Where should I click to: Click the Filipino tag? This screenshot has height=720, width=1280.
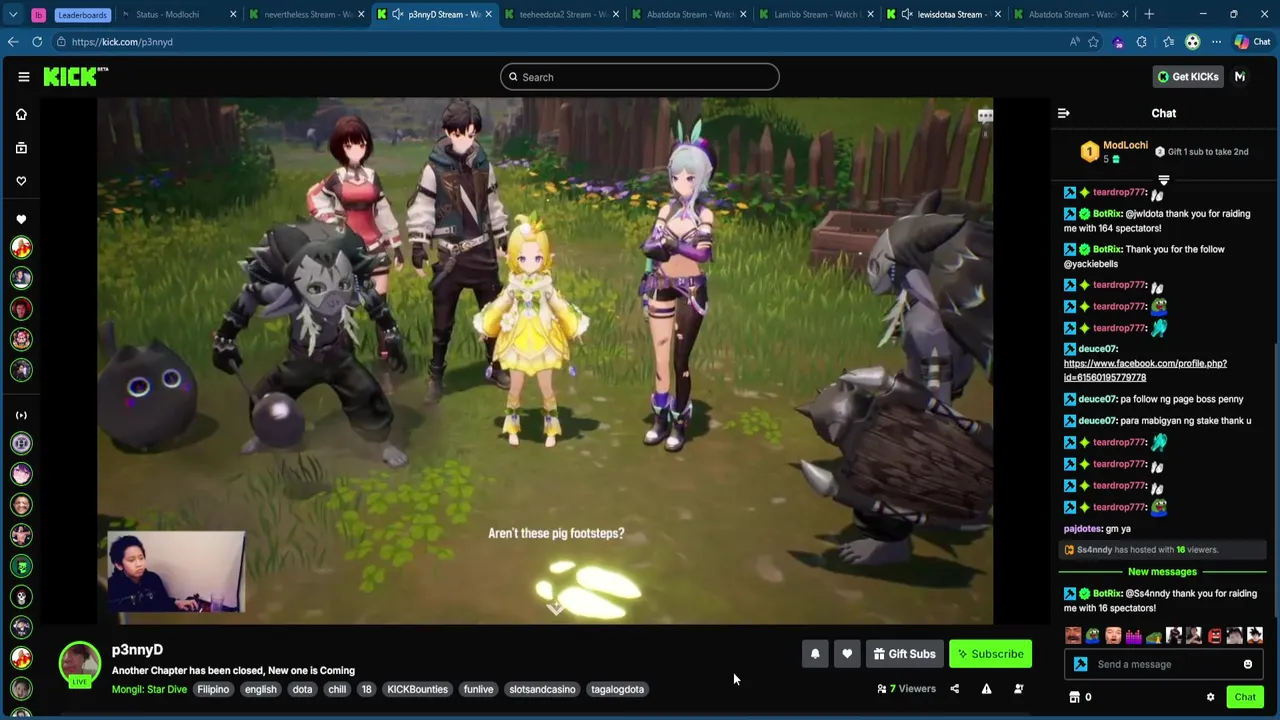click(x=213, y=689)
